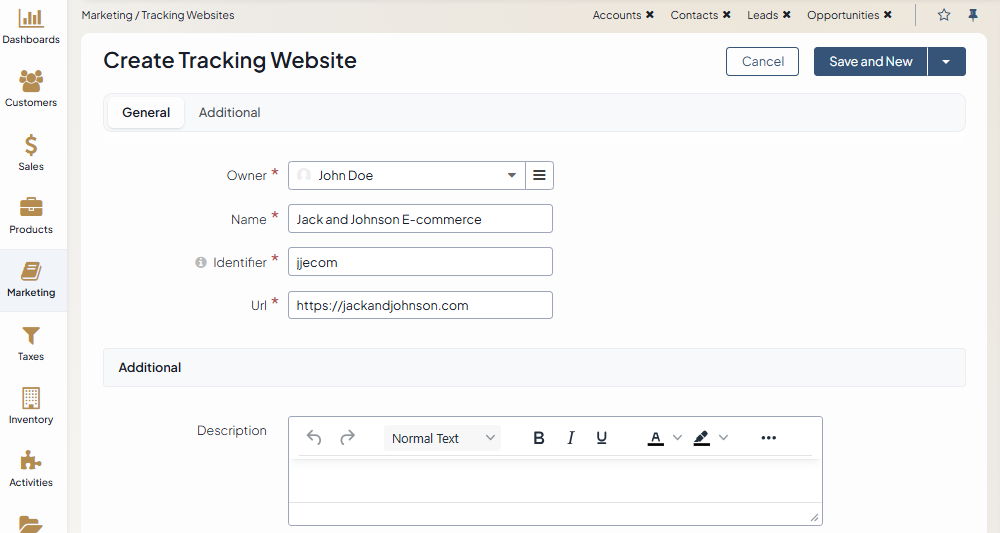Image resolution: width=1000 pixels, height=533 pixels.
Task: Open the Inventory building icon
Action: (31, 400)
